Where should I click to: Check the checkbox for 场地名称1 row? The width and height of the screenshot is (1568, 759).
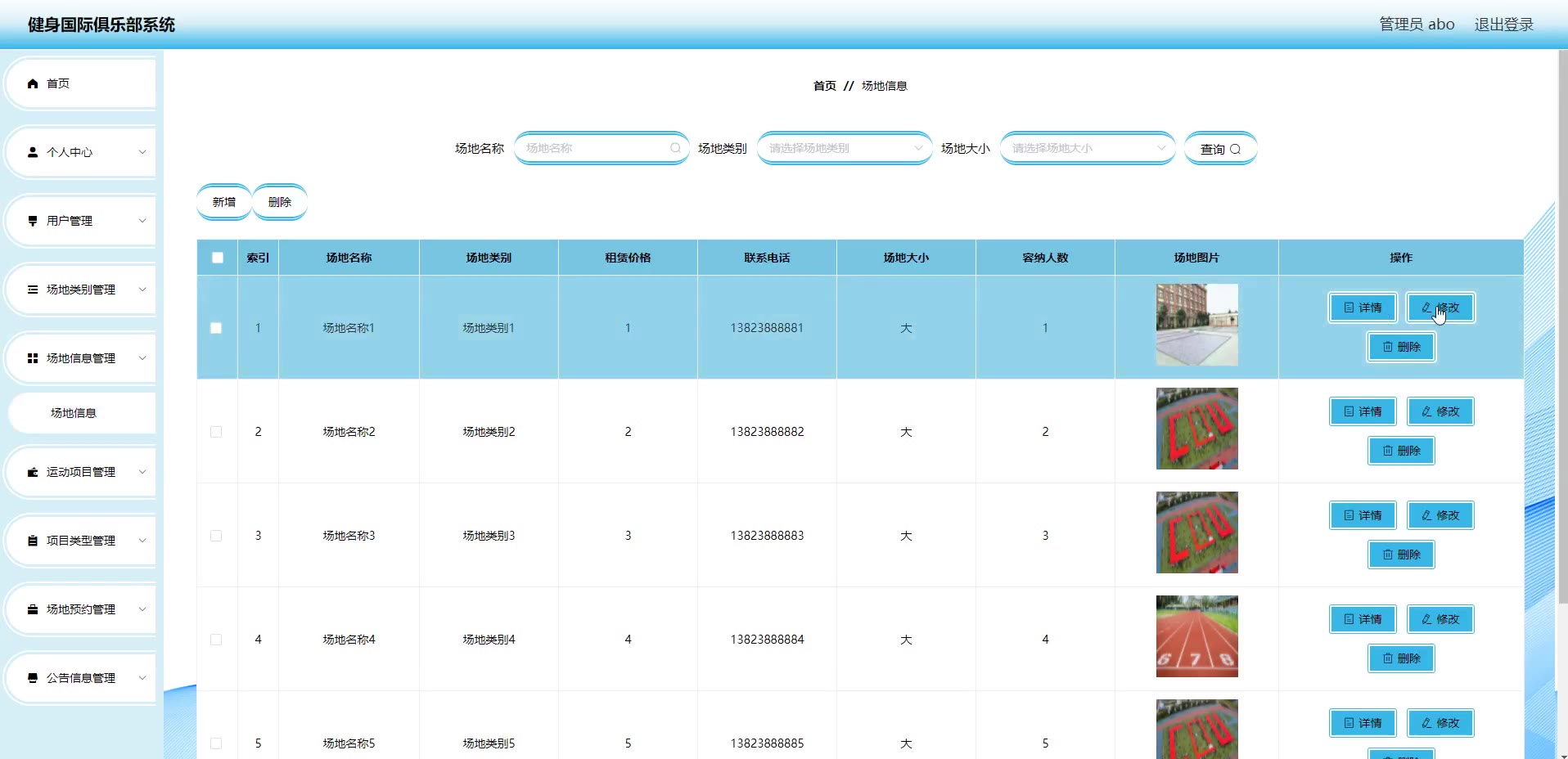coord(216,328)
